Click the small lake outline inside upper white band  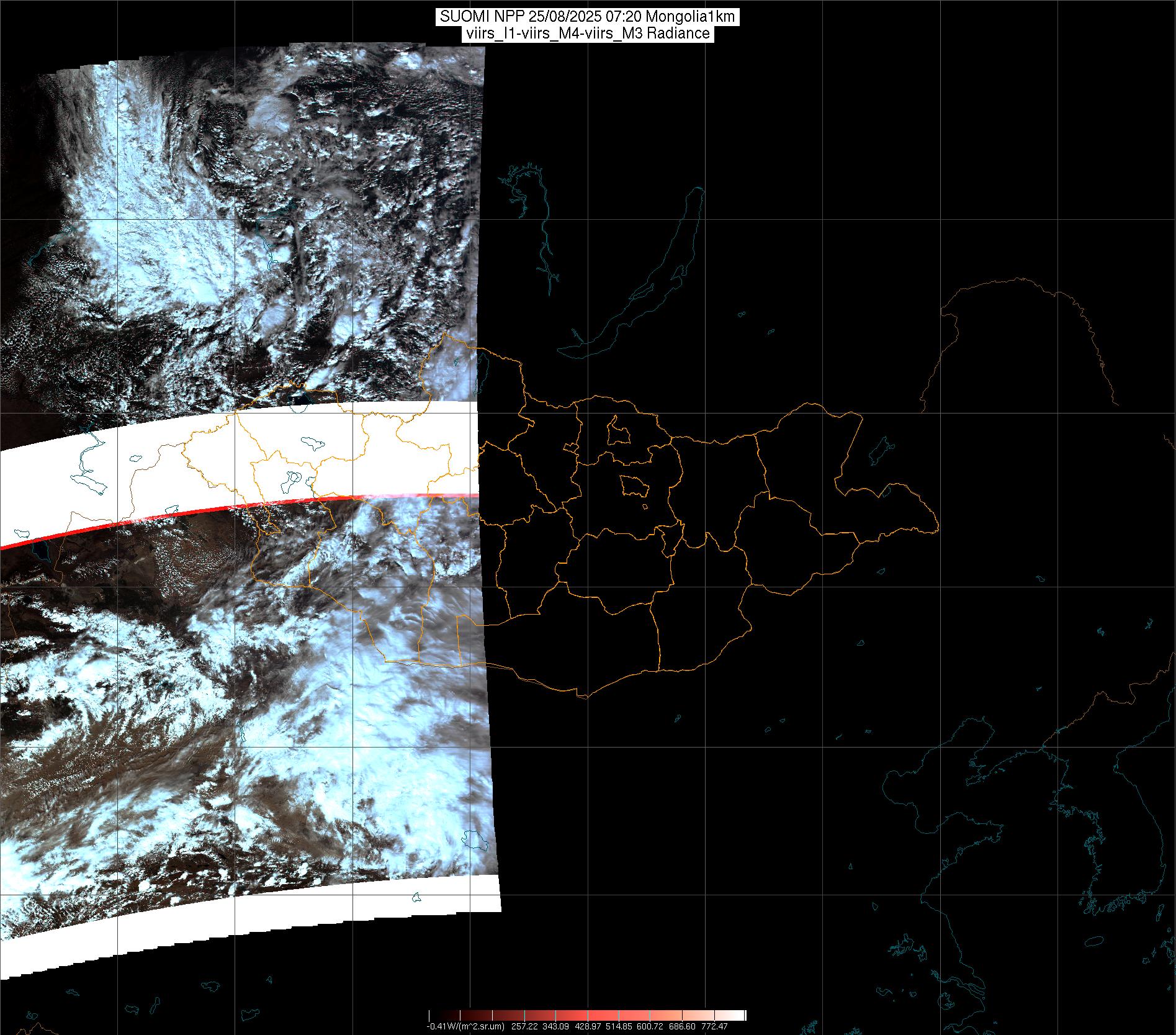pos(312,443)
